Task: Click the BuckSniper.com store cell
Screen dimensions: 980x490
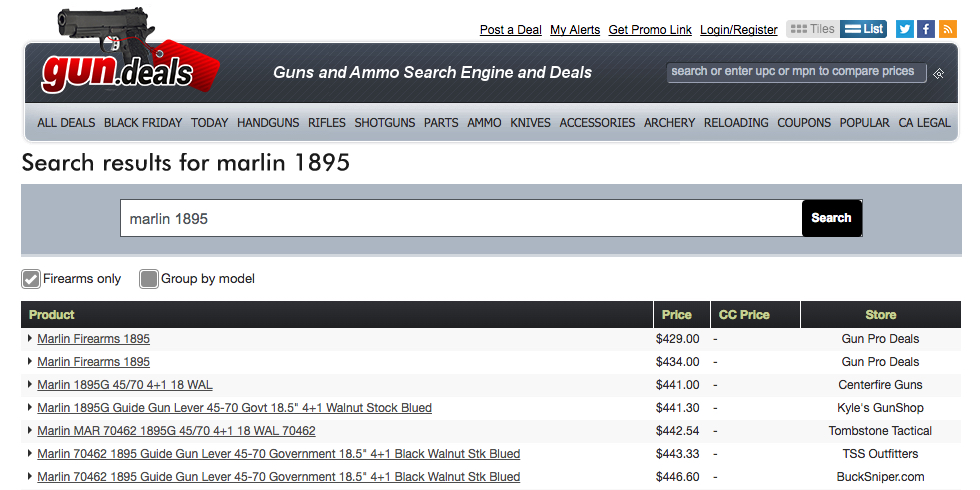Action: tap(881, 477)
